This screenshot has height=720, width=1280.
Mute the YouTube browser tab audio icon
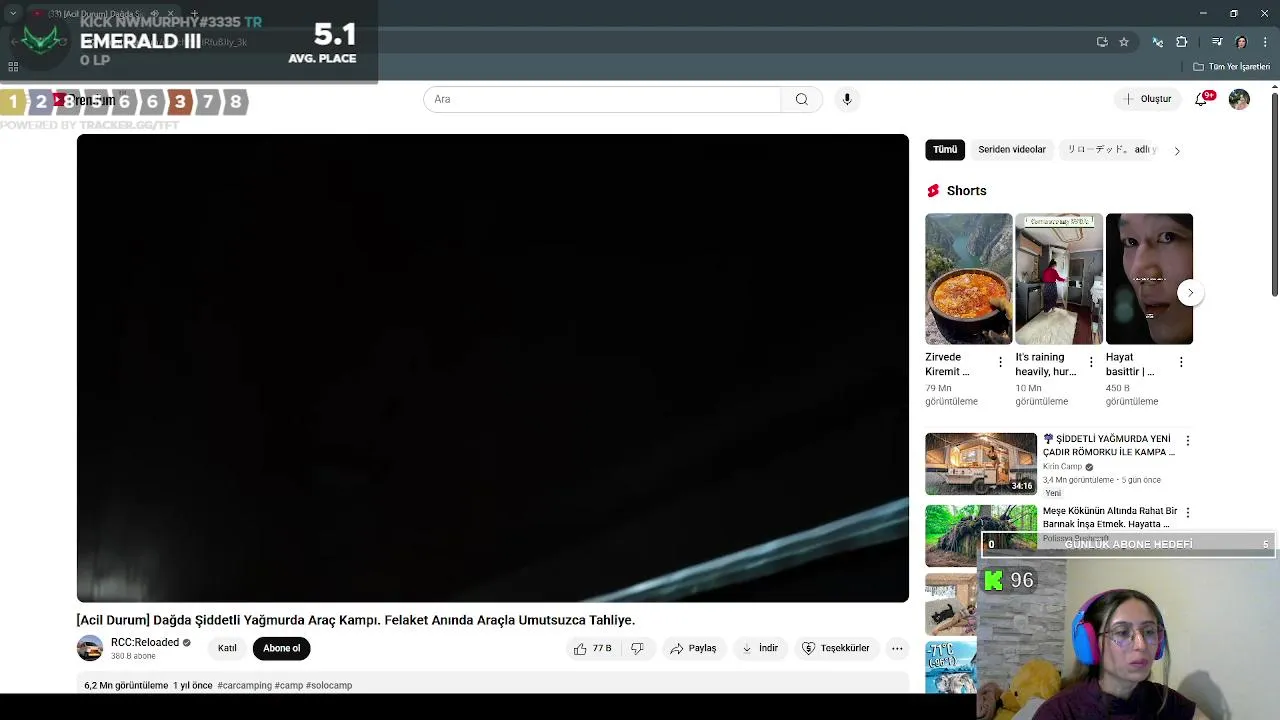154,13
